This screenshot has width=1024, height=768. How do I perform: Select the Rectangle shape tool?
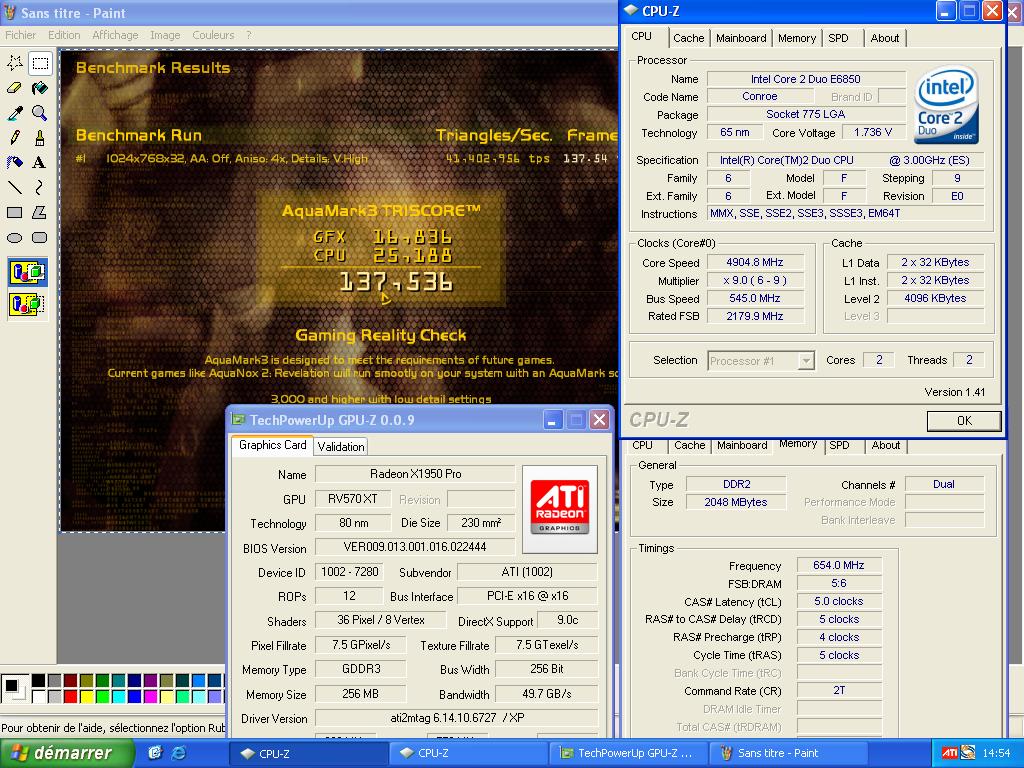pyautogui.click(x=14, y=212)
